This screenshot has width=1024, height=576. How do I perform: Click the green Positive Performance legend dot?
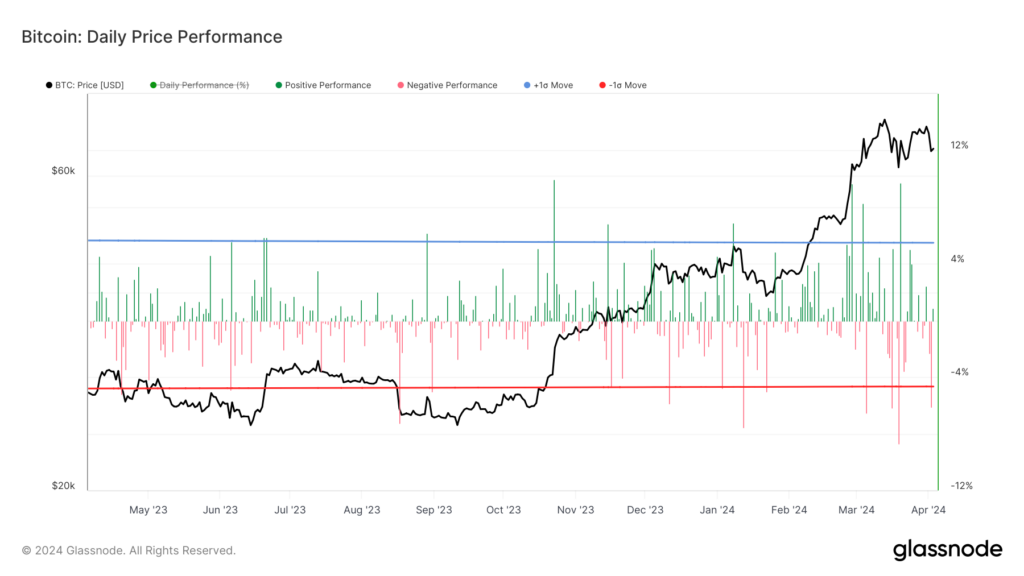coord(280,85)
